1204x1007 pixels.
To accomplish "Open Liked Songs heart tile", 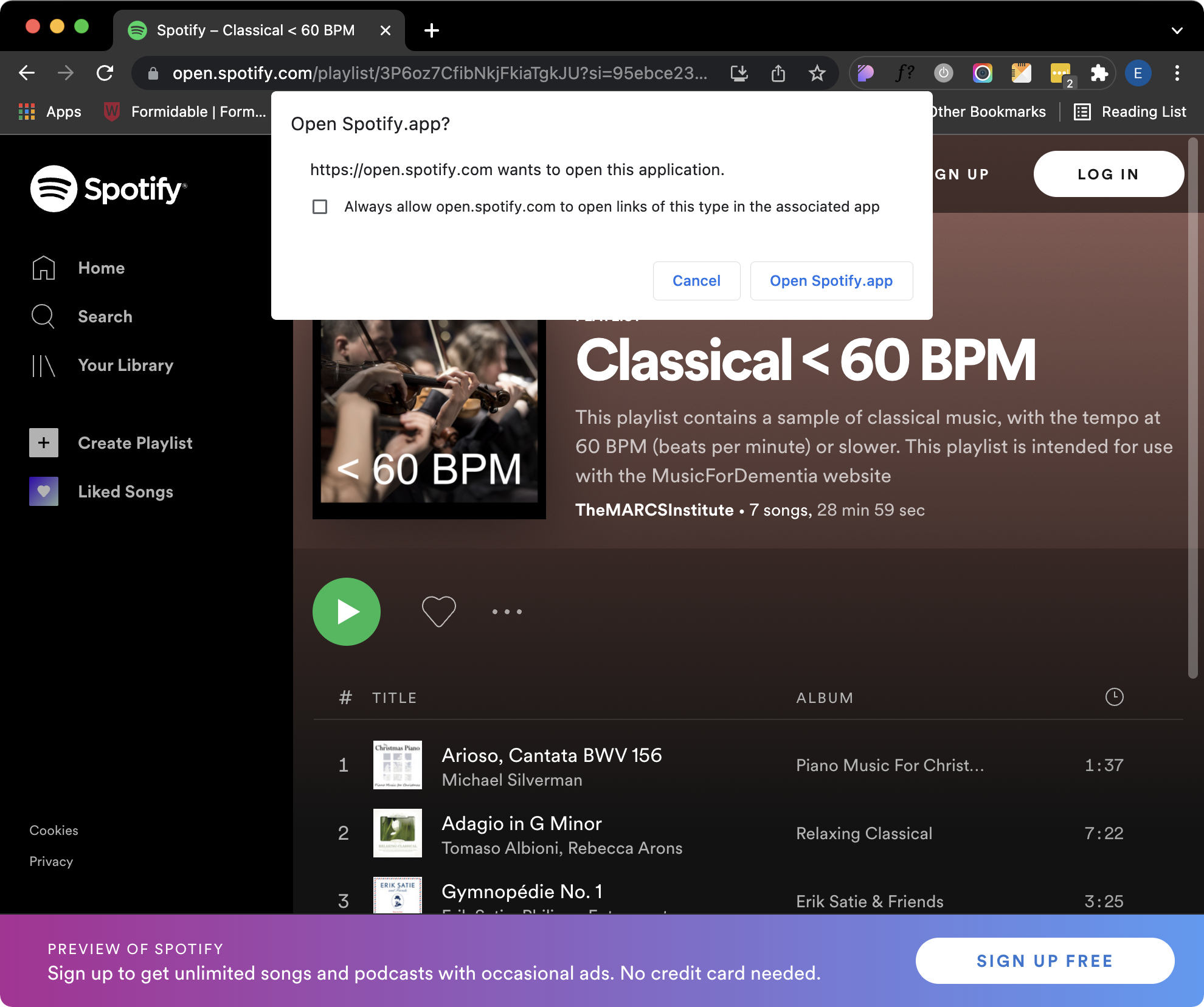I will (44, 491).
